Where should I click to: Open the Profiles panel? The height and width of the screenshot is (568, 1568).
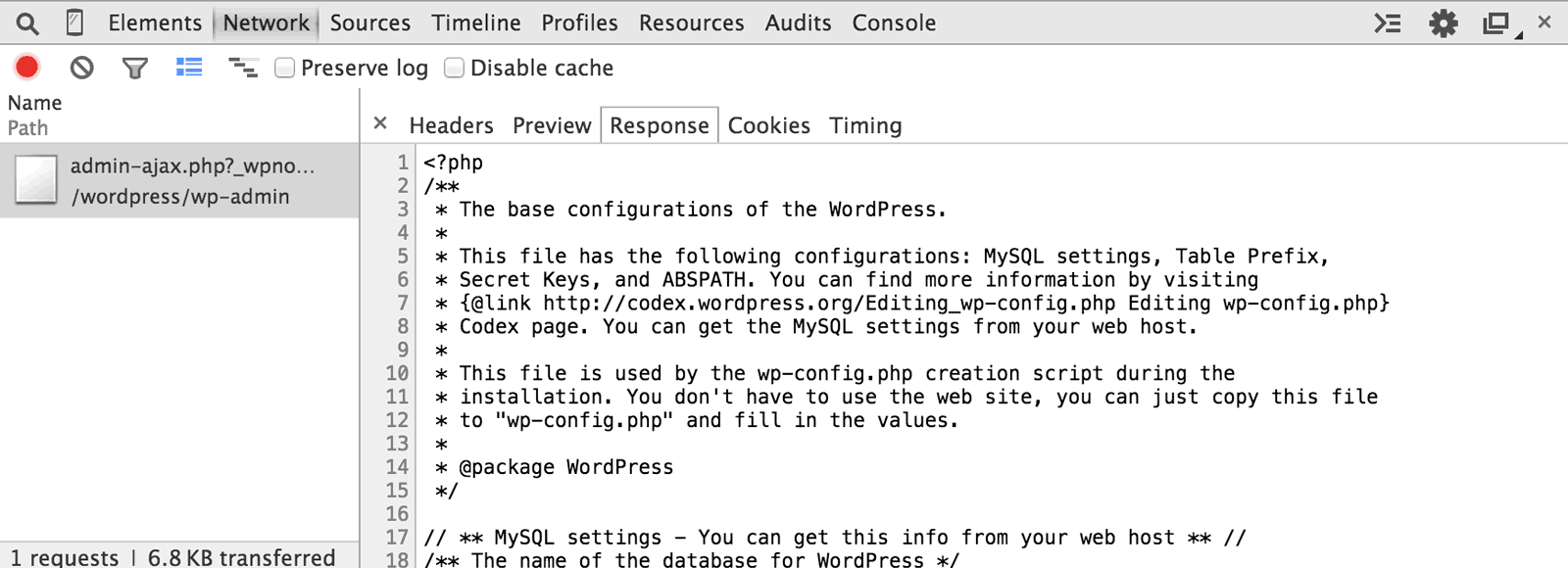580,23
